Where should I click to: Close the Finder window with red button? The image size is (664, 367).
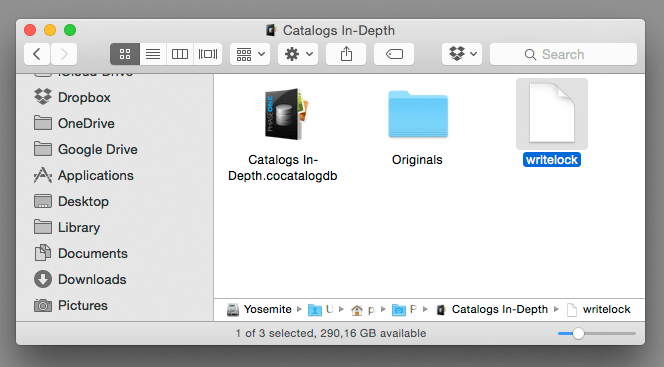point(30,30)
